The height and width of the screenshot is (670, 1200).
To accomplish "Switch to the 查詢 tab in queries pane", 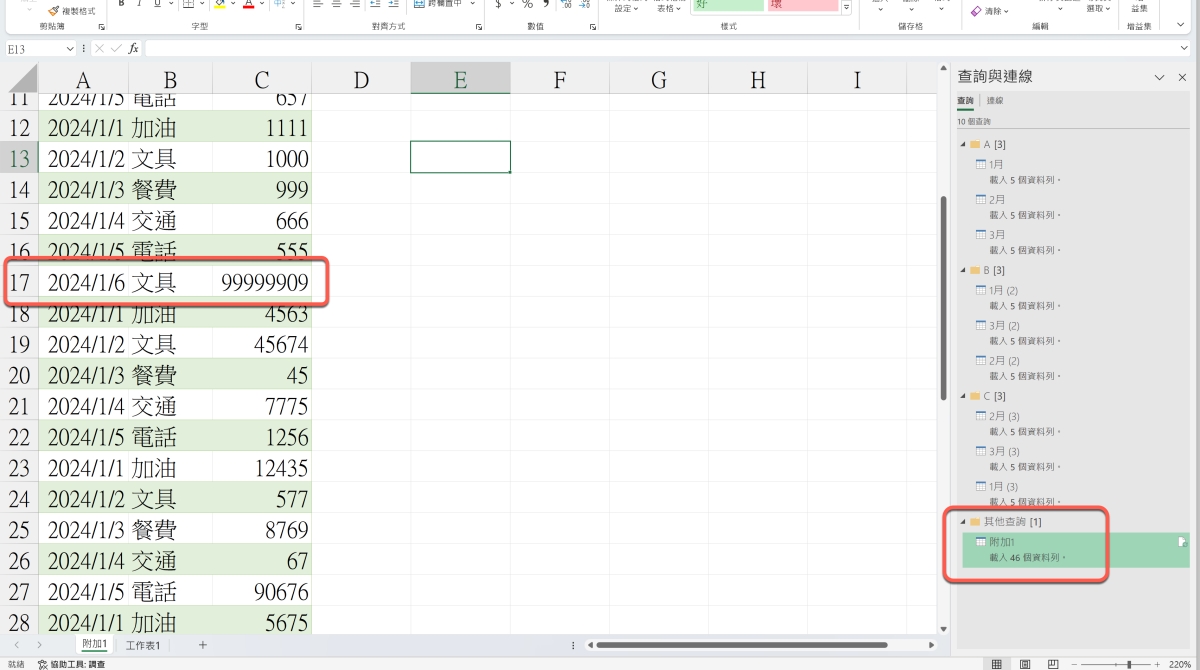I will (965, 101).
